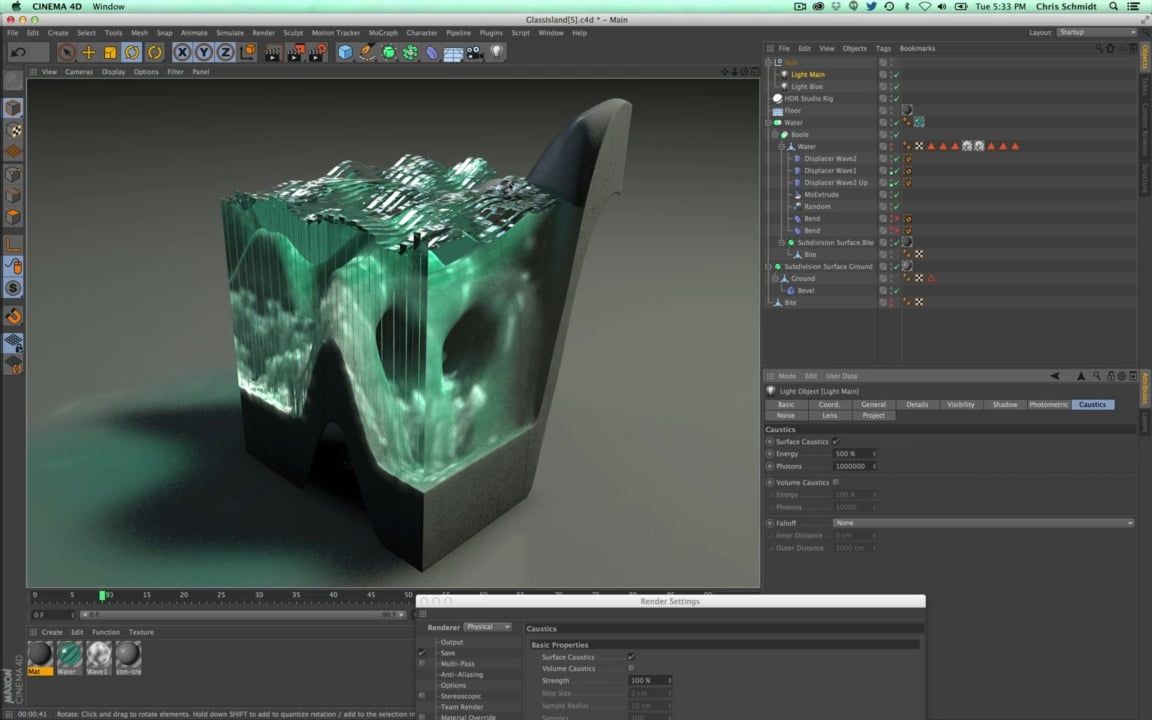Collapse the Ground object tree node
Screen dimensions: 1152x720
[775, 278]
